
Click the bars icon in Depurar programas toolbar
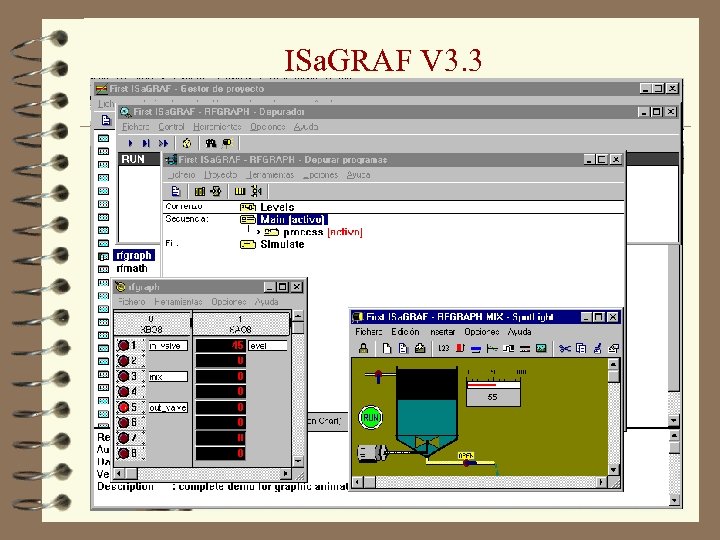pyautogui.click(x=240, y=191)
